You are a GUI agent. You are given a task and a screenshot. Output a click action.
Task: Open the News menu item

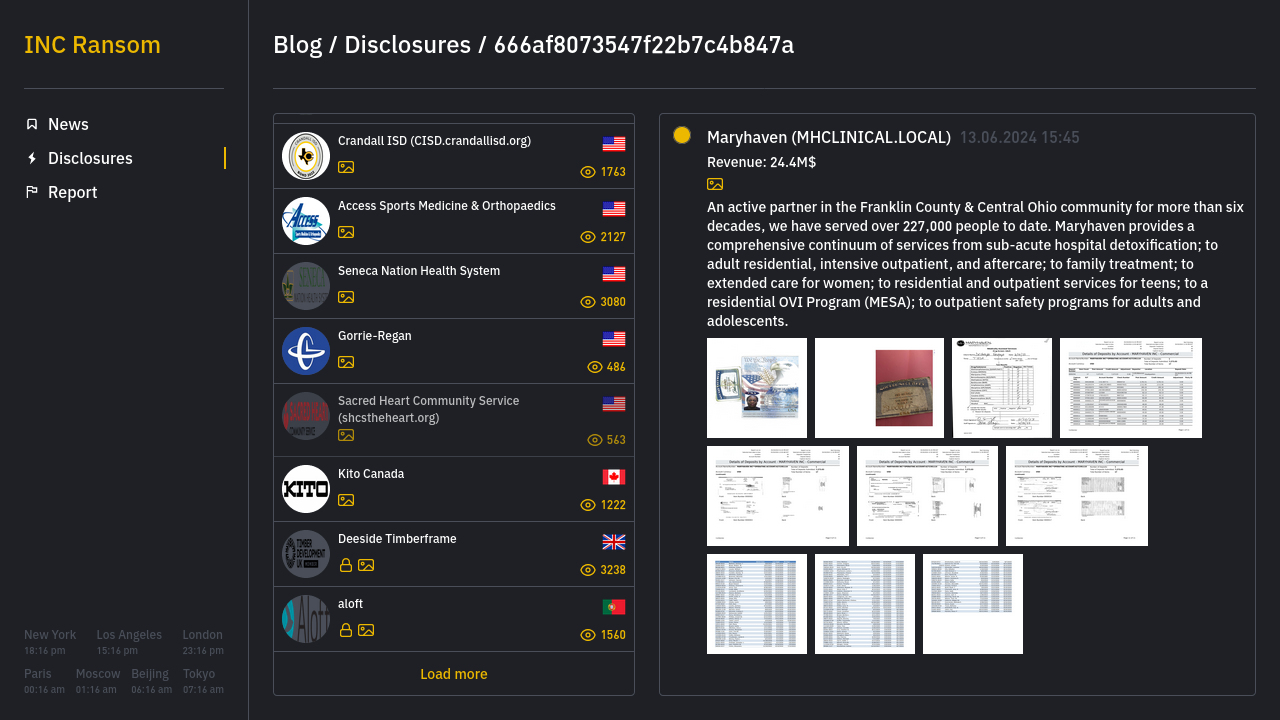68,124
